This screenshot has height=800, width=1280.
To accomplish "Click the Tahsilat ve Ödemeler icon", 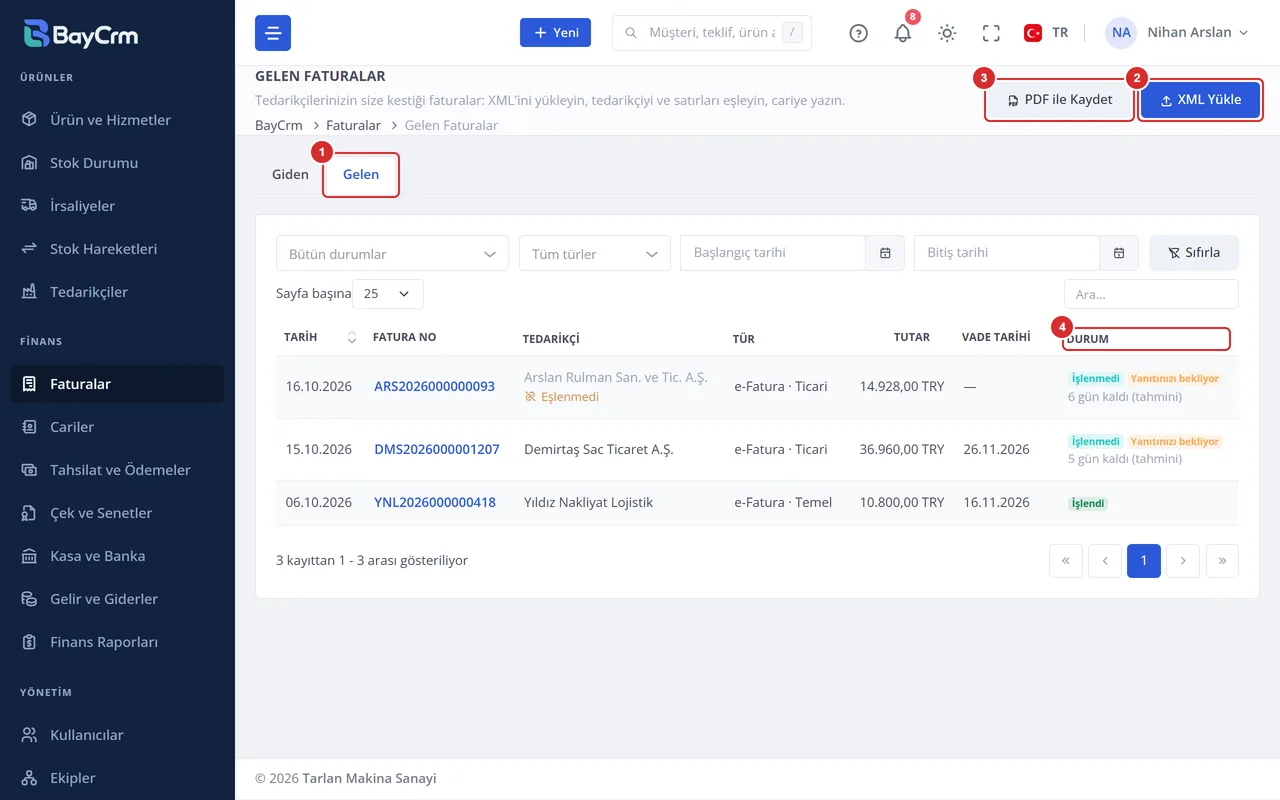I will coord(30,470).
